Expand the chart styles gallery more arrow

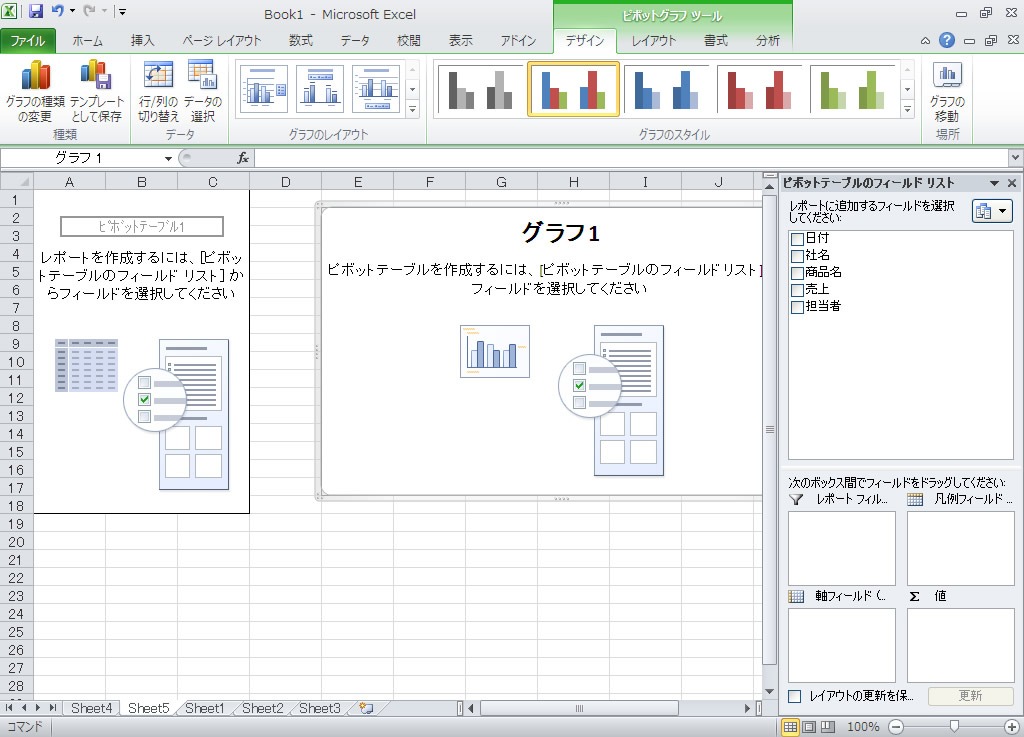pos(908,109)
